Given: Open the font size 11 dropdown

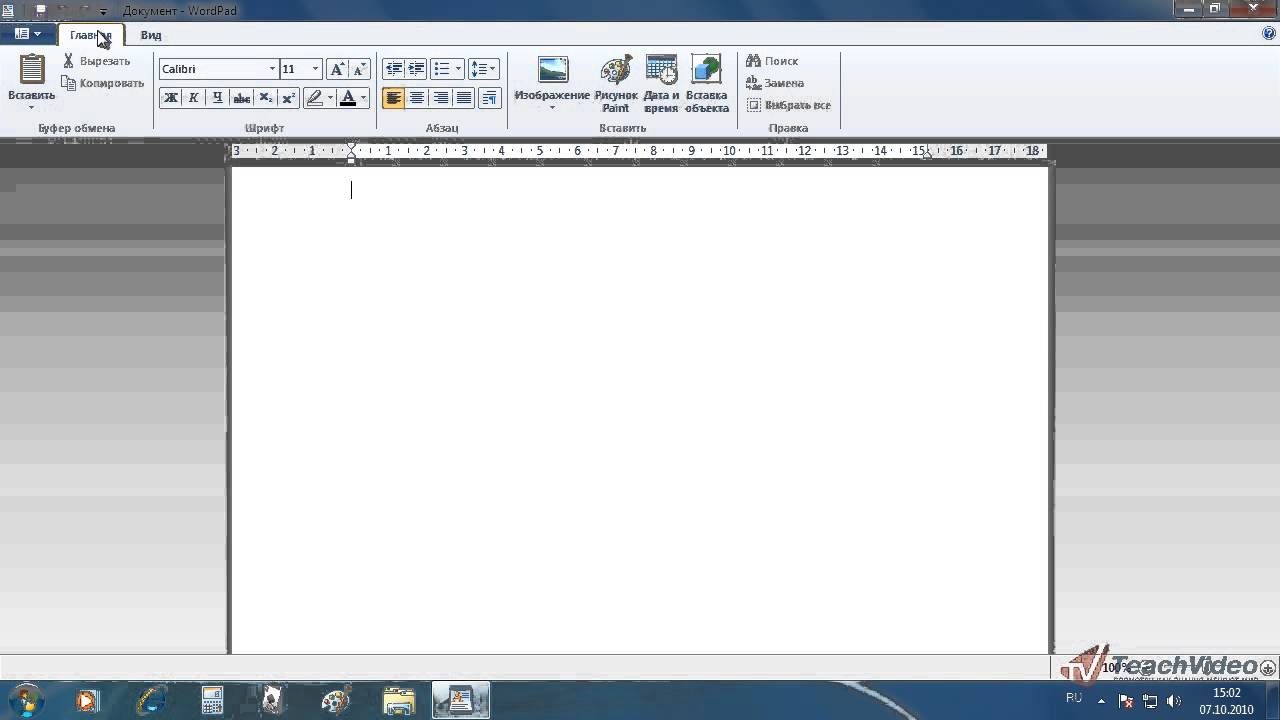Looking at the screenshot, I should pyautogui.click(x=315, y=69).
